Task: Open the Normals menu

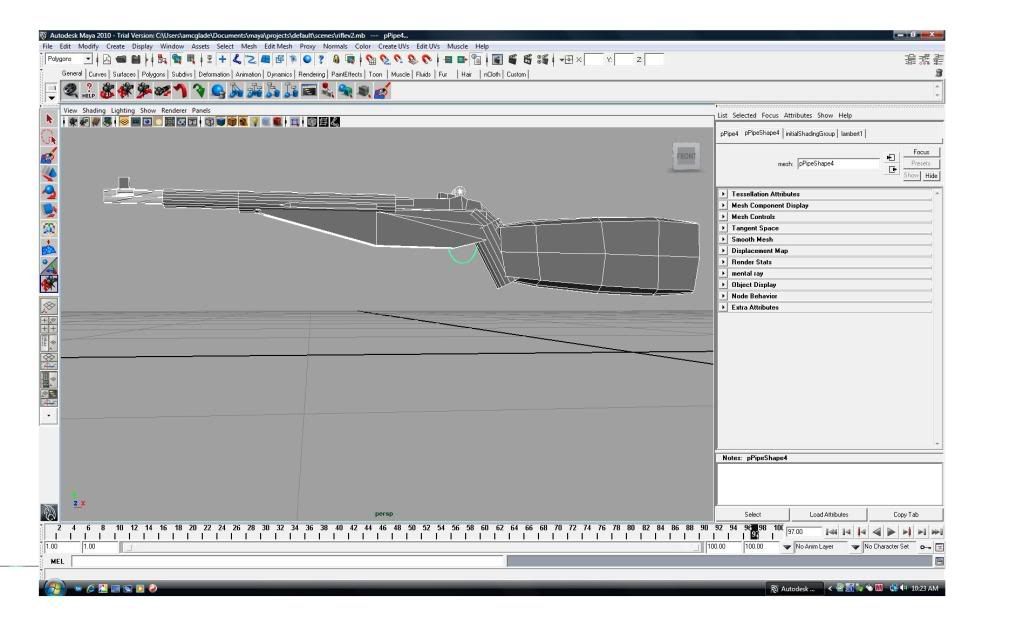Action: click(x=335, y=46)
